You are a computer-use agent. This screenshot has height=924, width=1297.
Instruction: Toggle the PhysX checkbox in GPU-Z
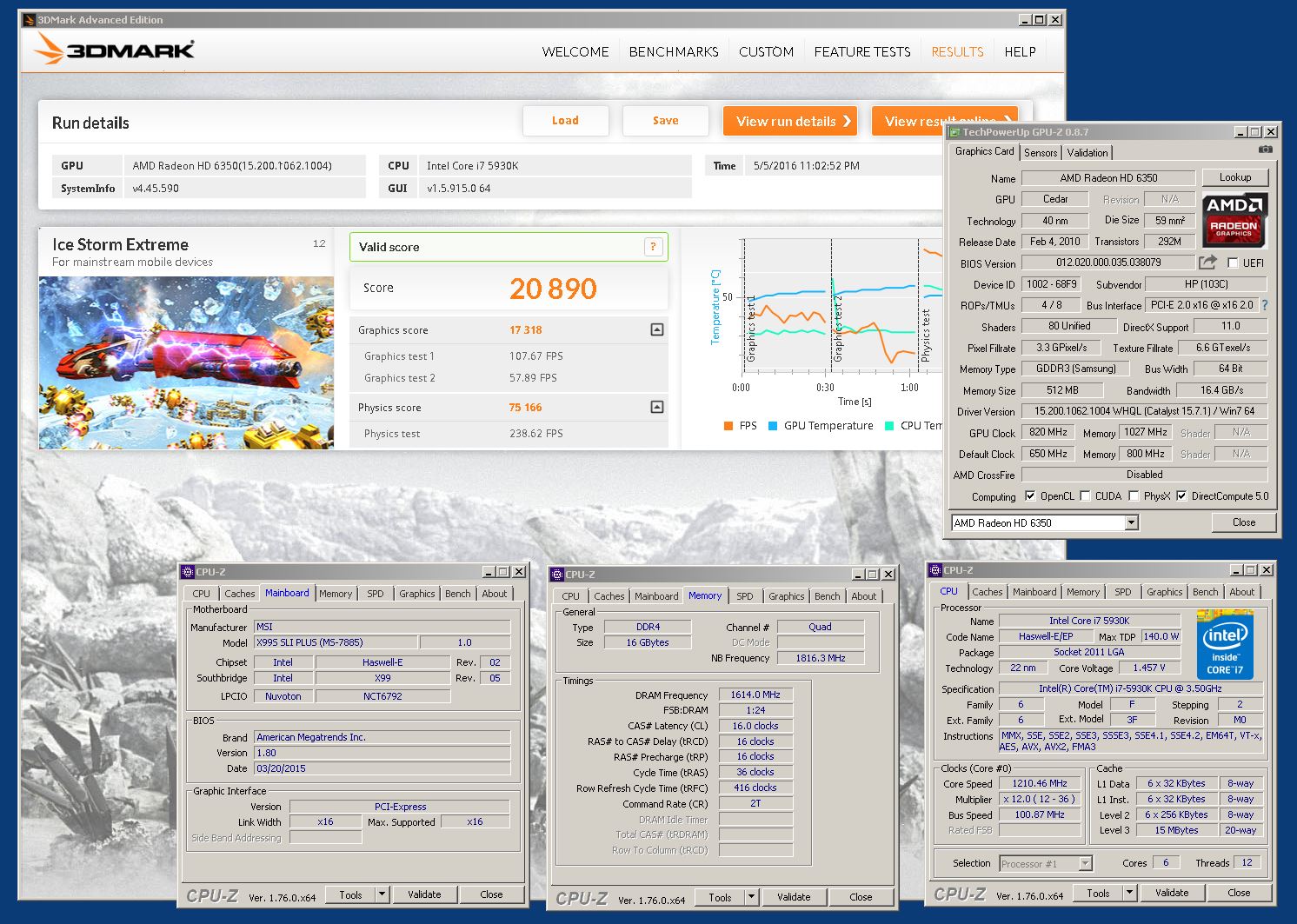[x=1134, y=496]
